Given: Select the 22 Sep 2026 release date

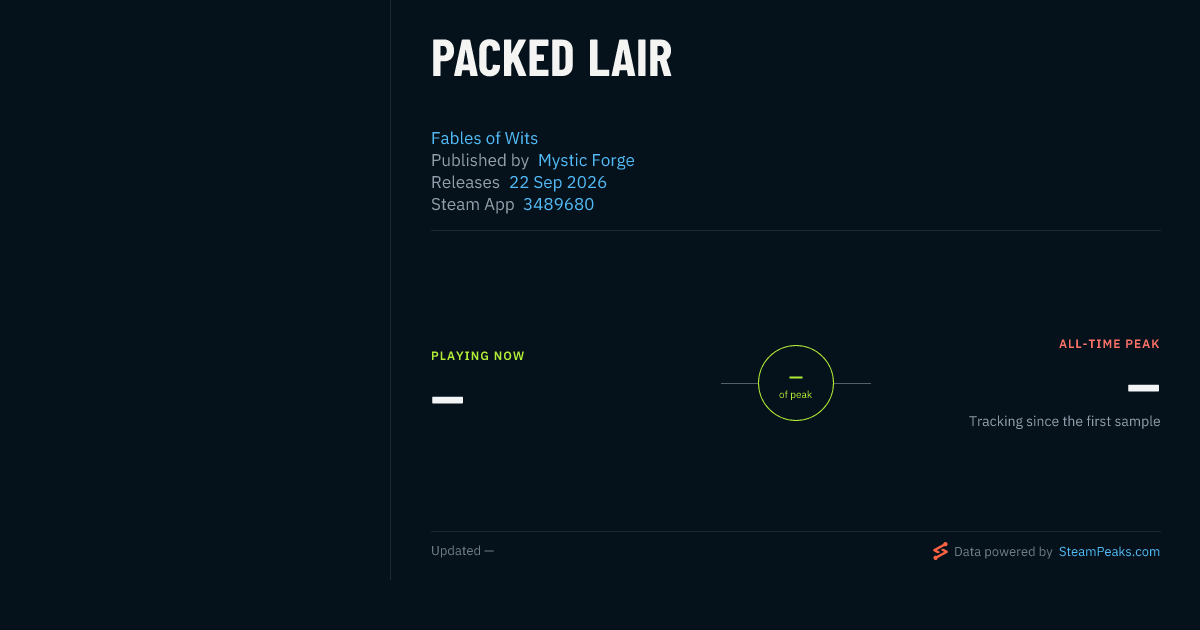Looking at the screenshot, I should [x=558, y=182].
